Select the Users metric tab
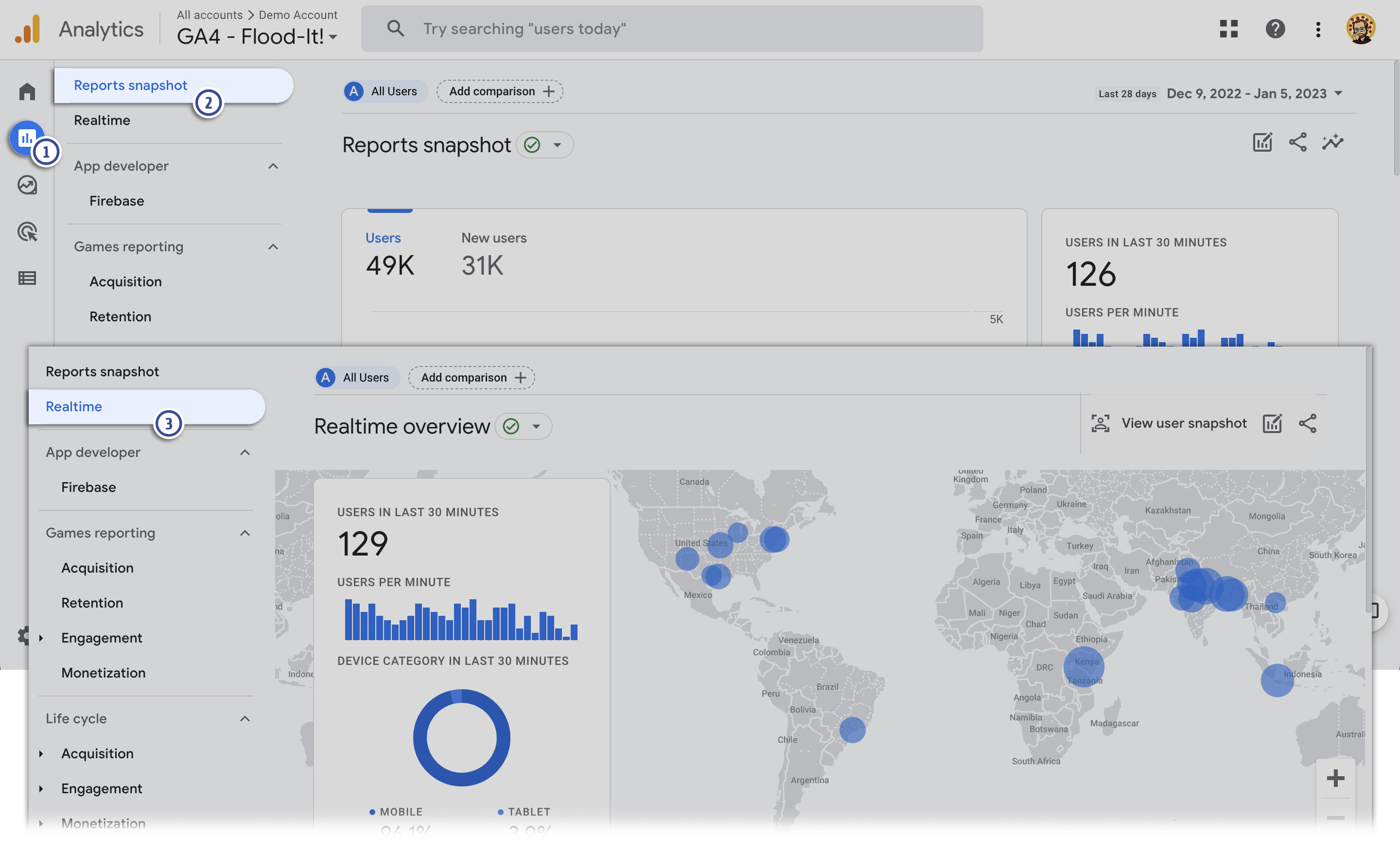Image resolution: width=1400 pixels, height=853 pixels. click(x=390, y=254)
